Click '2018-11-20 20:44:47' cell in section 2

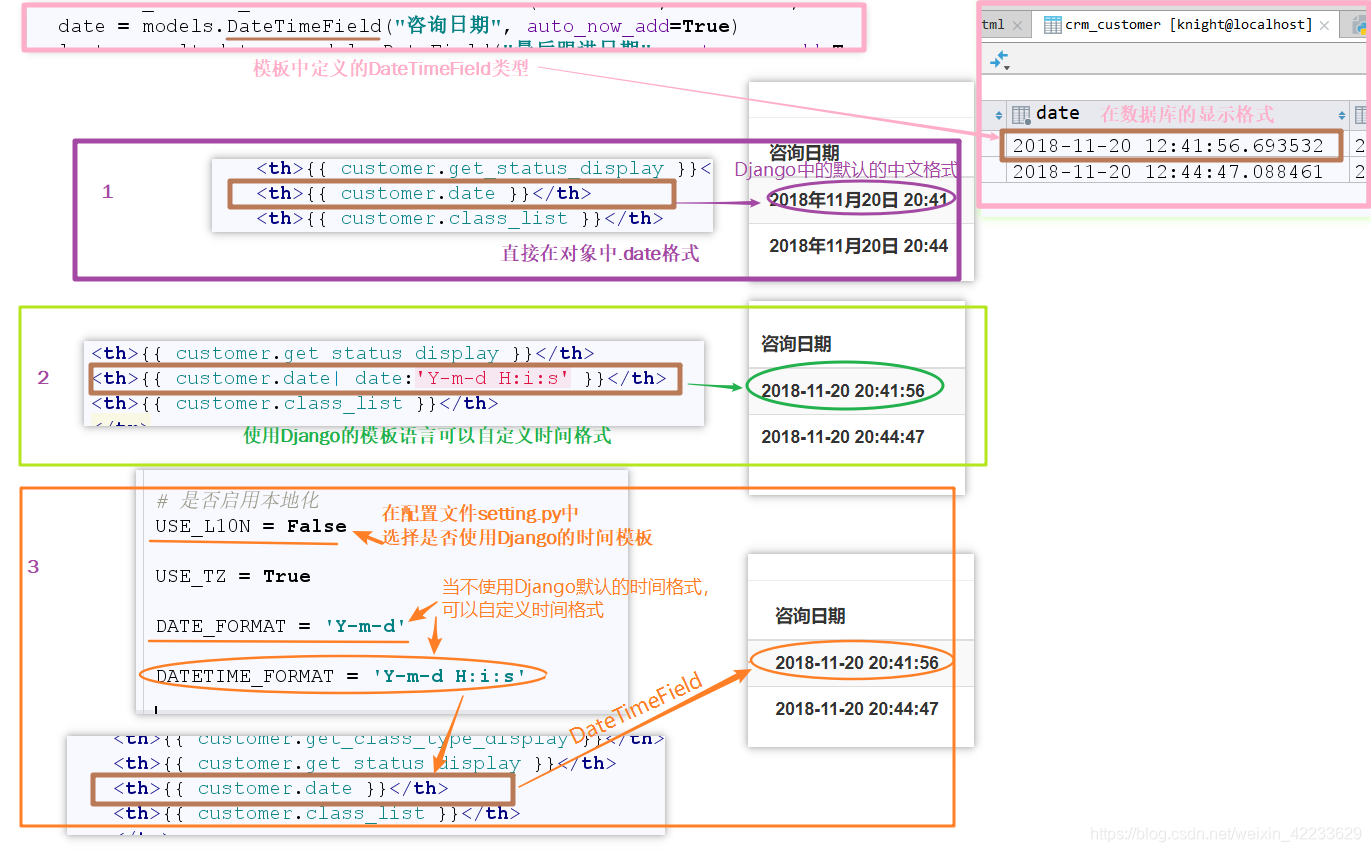coord(843,437)
